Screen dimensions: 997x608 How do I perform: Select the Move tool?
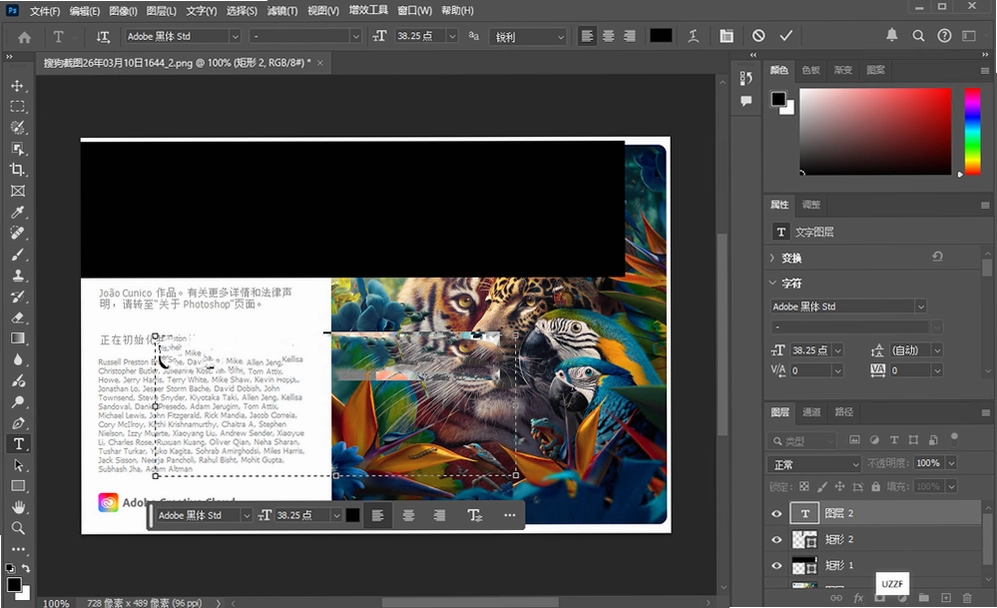pos(17,85)
